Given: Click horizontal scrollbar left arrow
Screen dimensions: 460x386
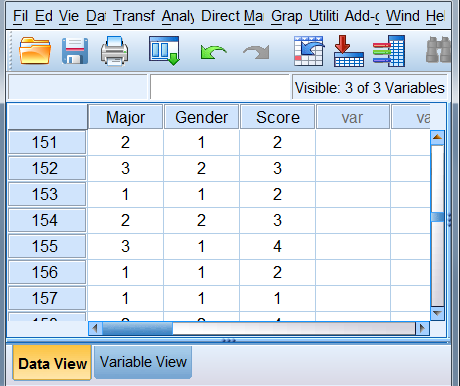Looking at the screenshot, I should pos(95,328).
